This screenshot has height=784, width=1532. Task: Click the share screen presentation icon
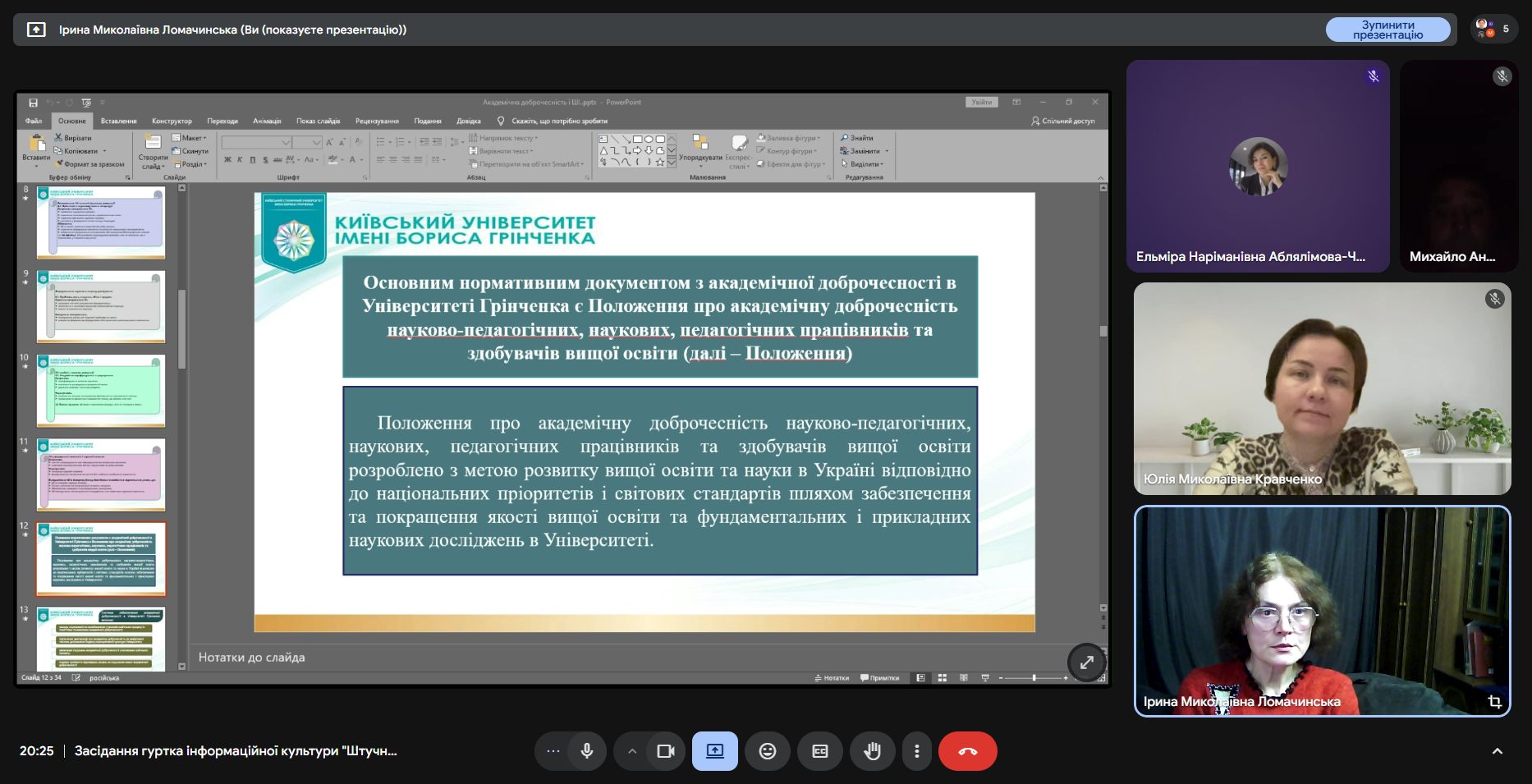[x=714, y=751]
